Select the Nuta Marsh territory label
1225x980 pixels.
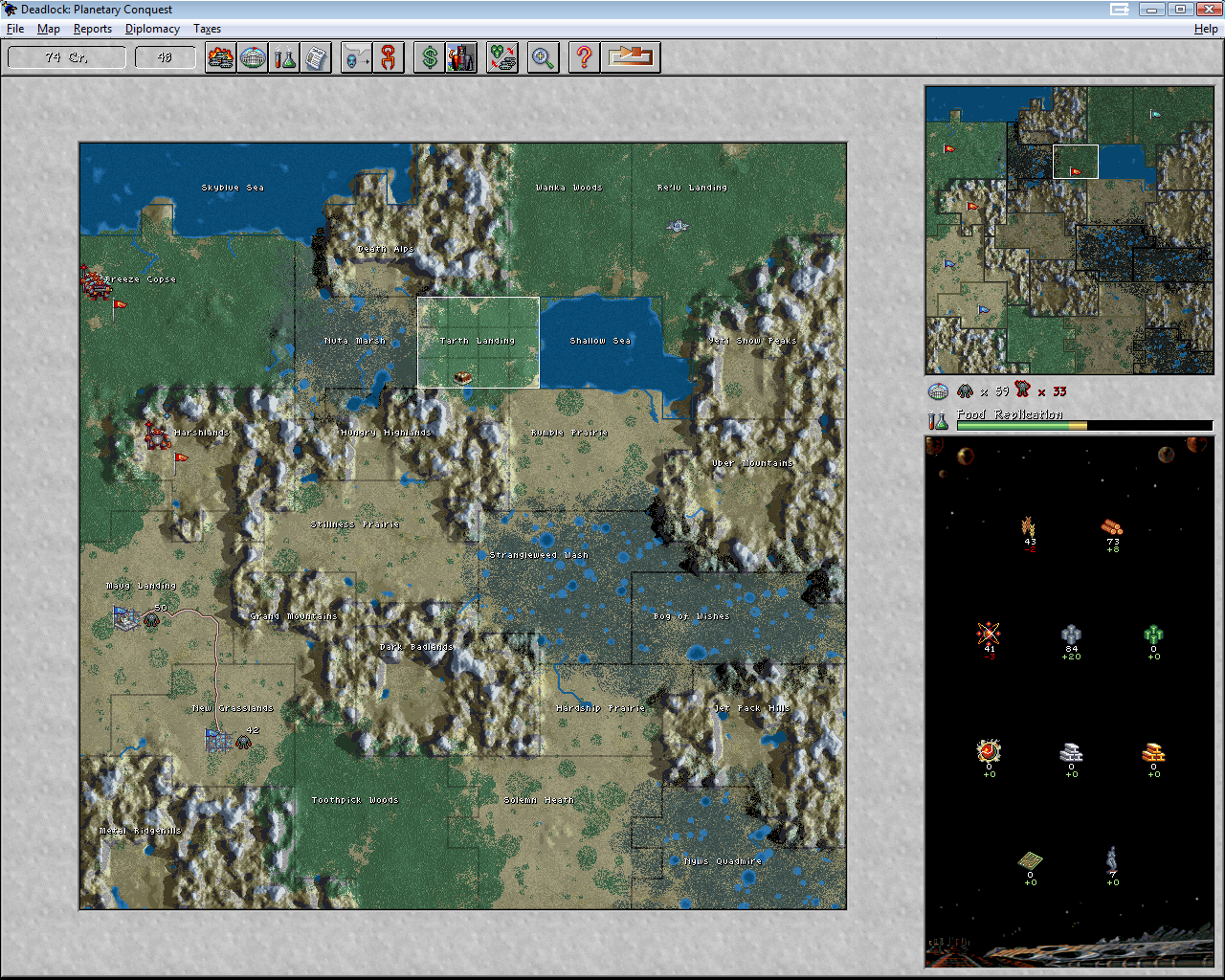[355, 341]
